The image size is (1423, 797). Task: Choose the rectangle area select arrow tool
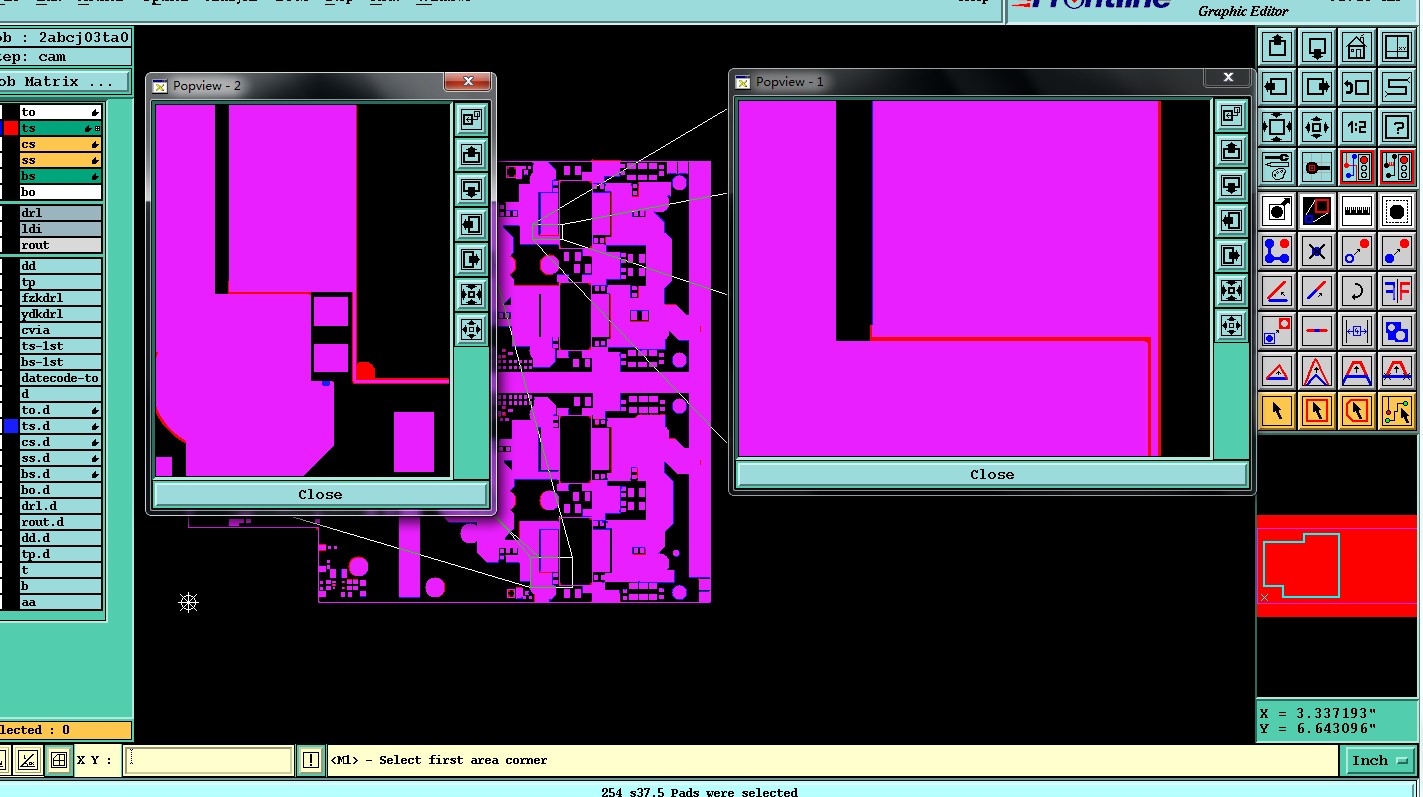[1317, 411]
